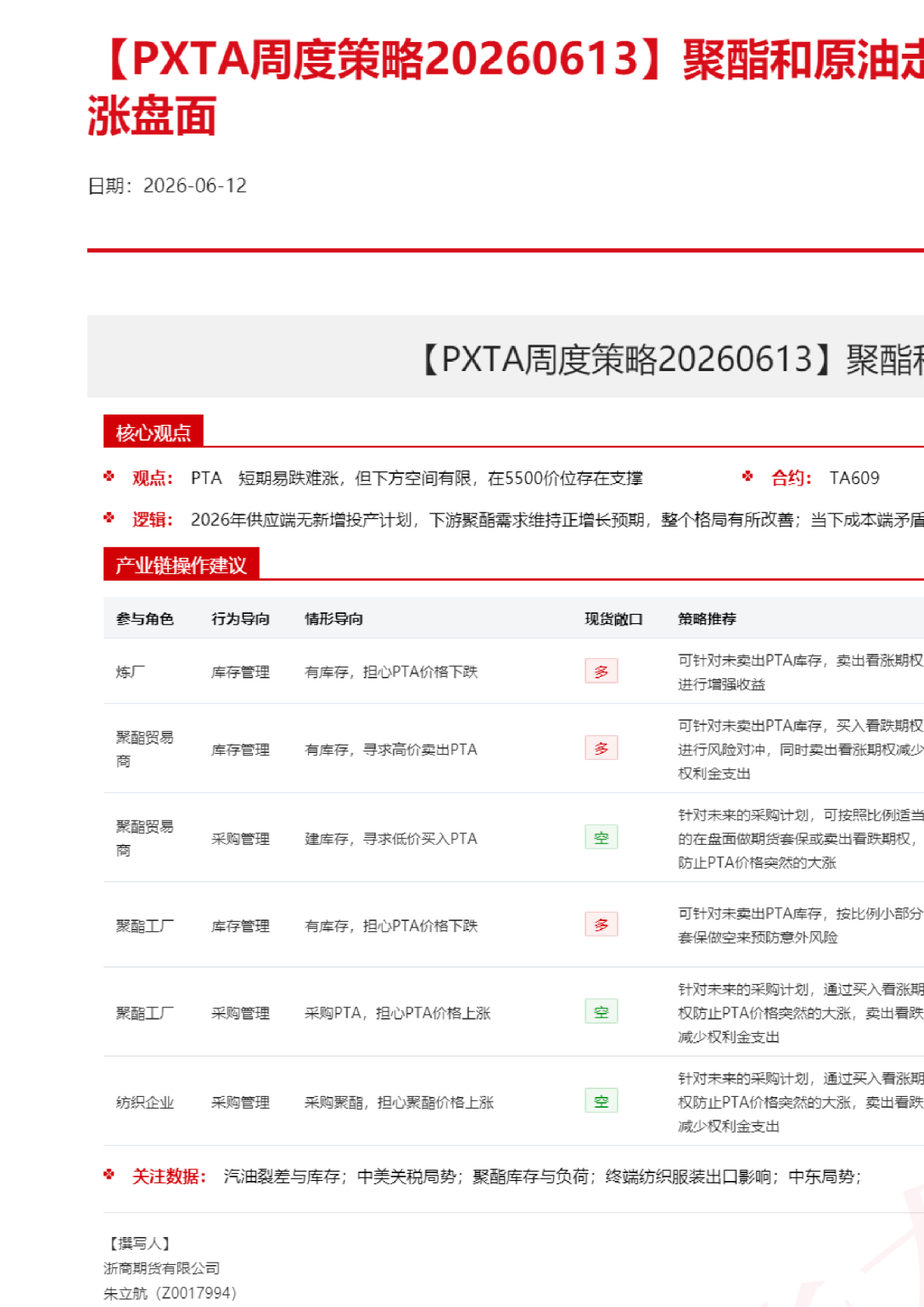Click the red bullet beside 关注数据
Image resolution: width=924 pixels, height=1307 pixels.
[x=109, y=1175]
